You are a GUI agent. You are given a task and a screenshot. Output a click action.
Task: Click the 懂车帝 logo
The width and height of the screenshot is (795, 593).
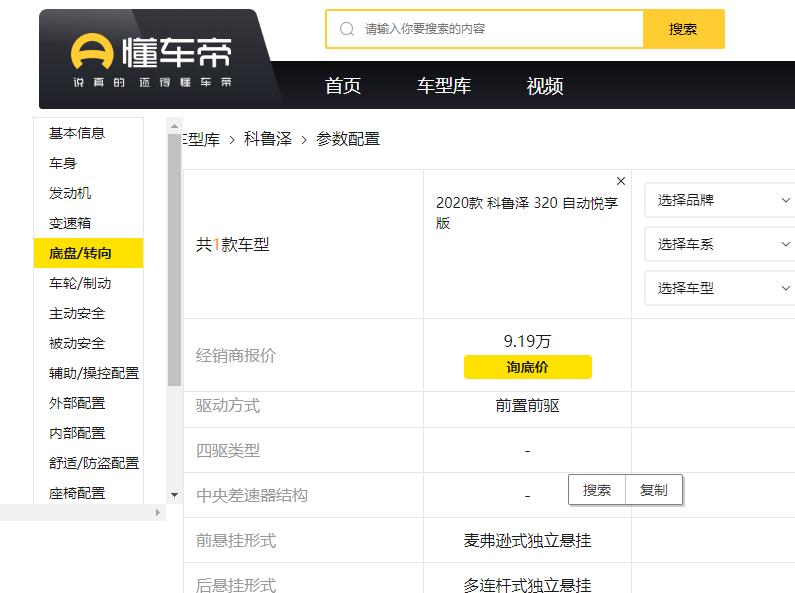click(x=152, y=60)
